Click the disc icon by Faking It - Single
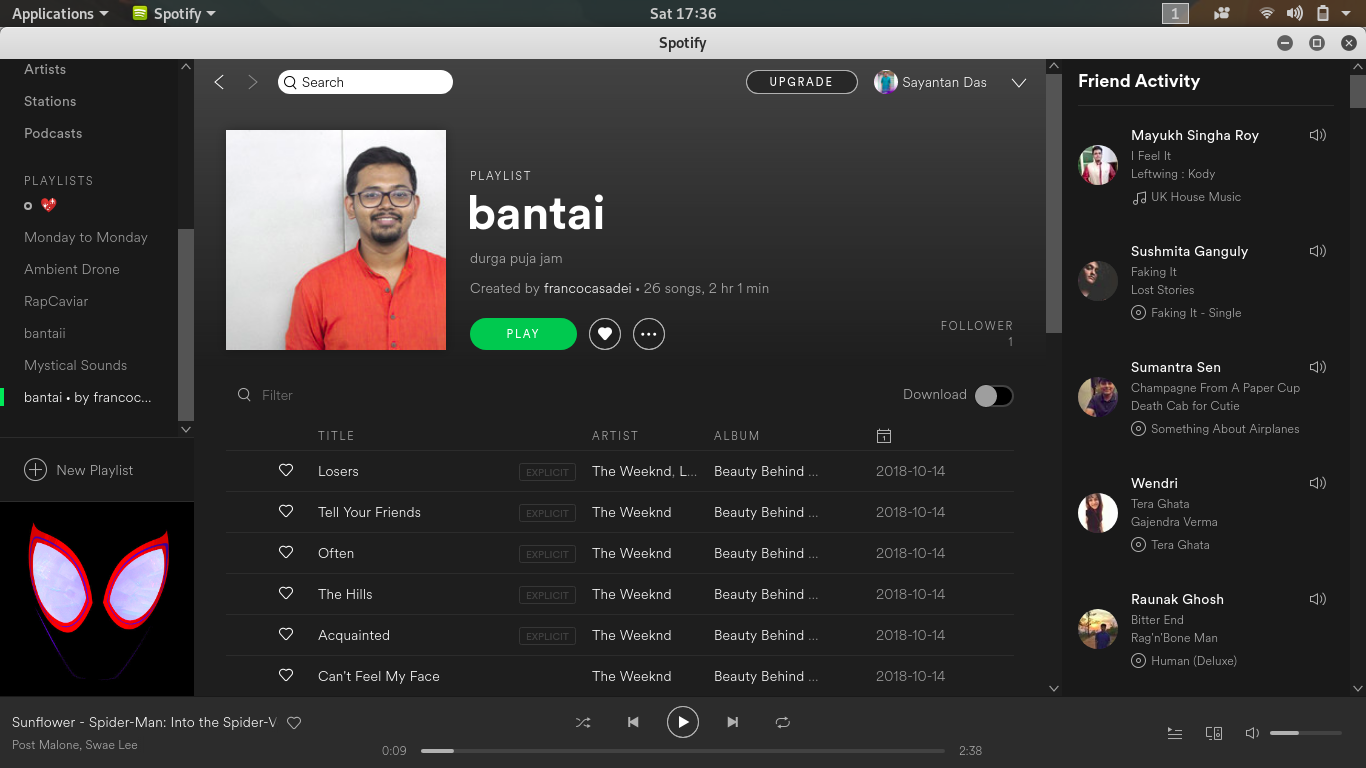This screenshot has width=1366, height=768. coord(1138,313)
